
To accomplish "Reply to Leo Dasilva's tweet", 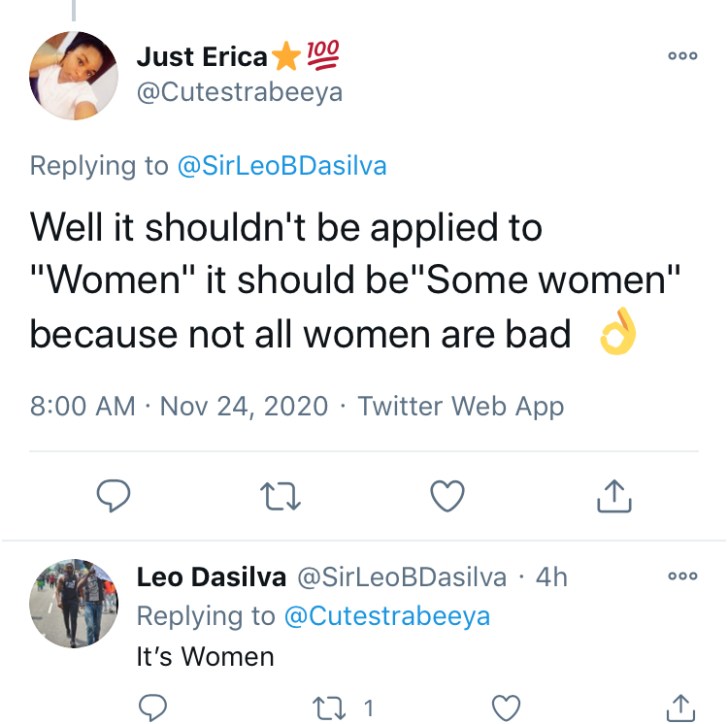I will pos(150,708).
